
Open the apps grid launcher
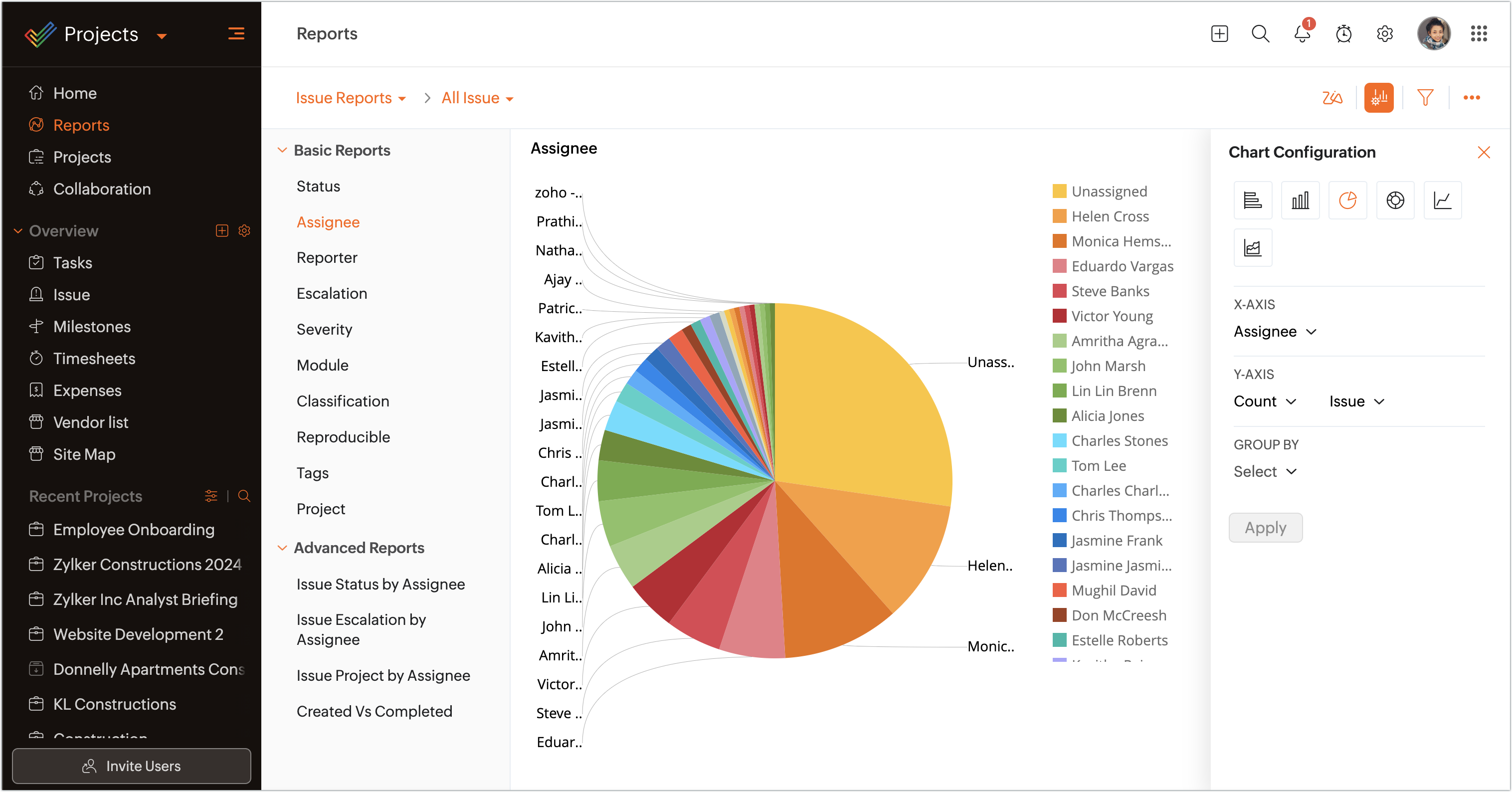click(1478, 34)
